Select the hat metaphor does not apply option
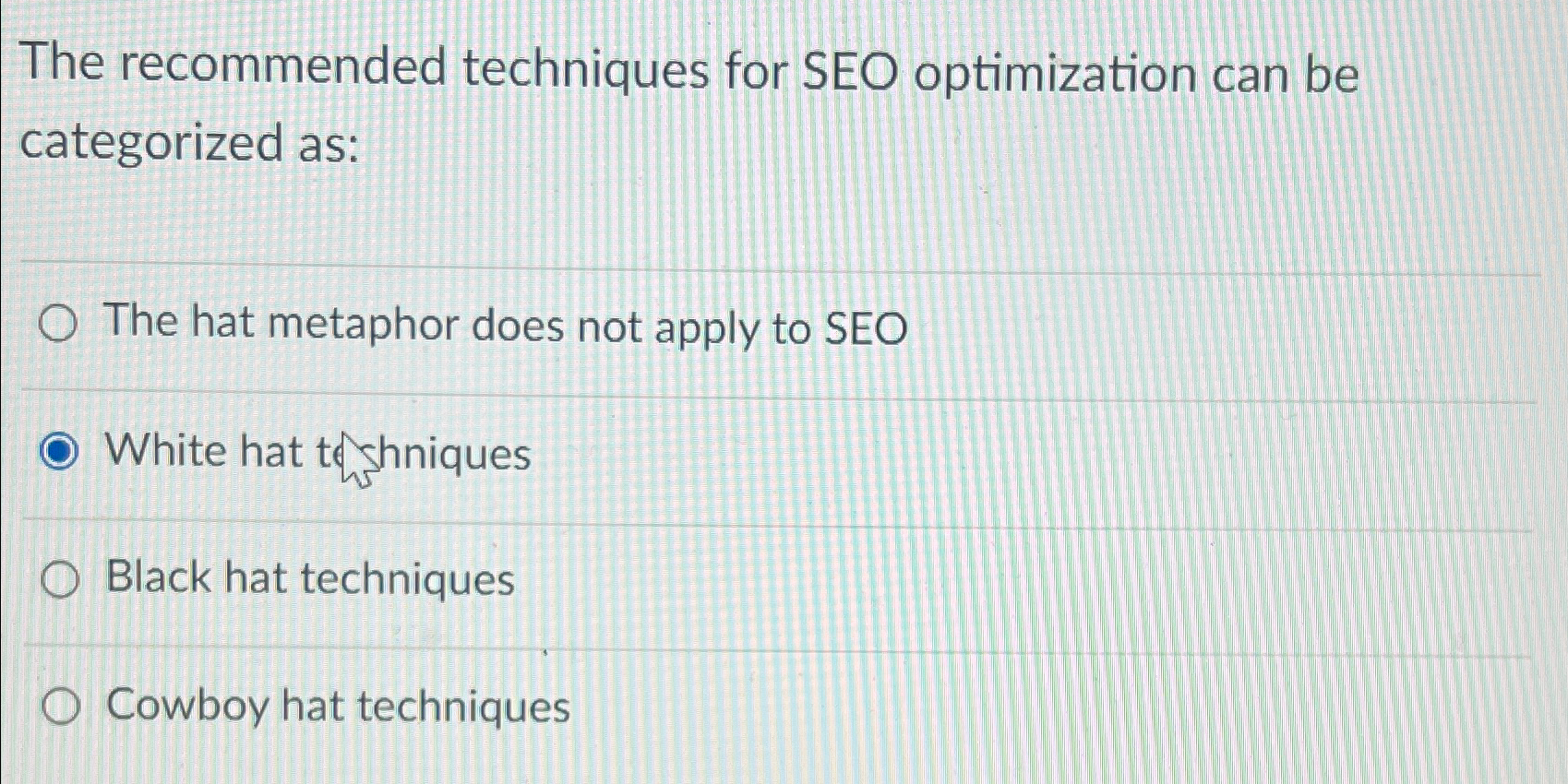The height and width of the screenshot is (784, 1568). coord(58,325)
